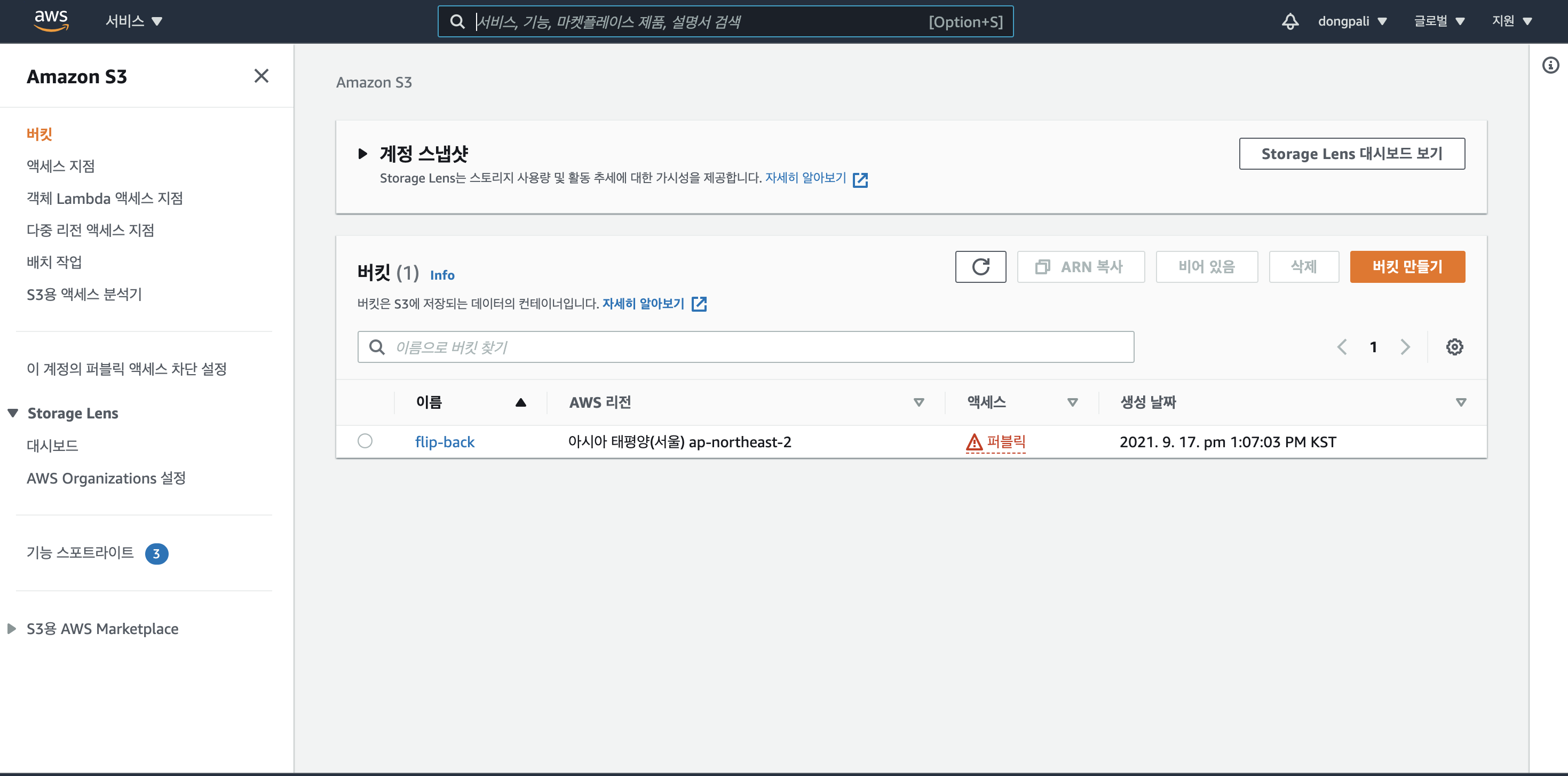
Task: Click 아시아 태평양(서울) ap-northeast-2 cell
Action: [x=679, y=442]
